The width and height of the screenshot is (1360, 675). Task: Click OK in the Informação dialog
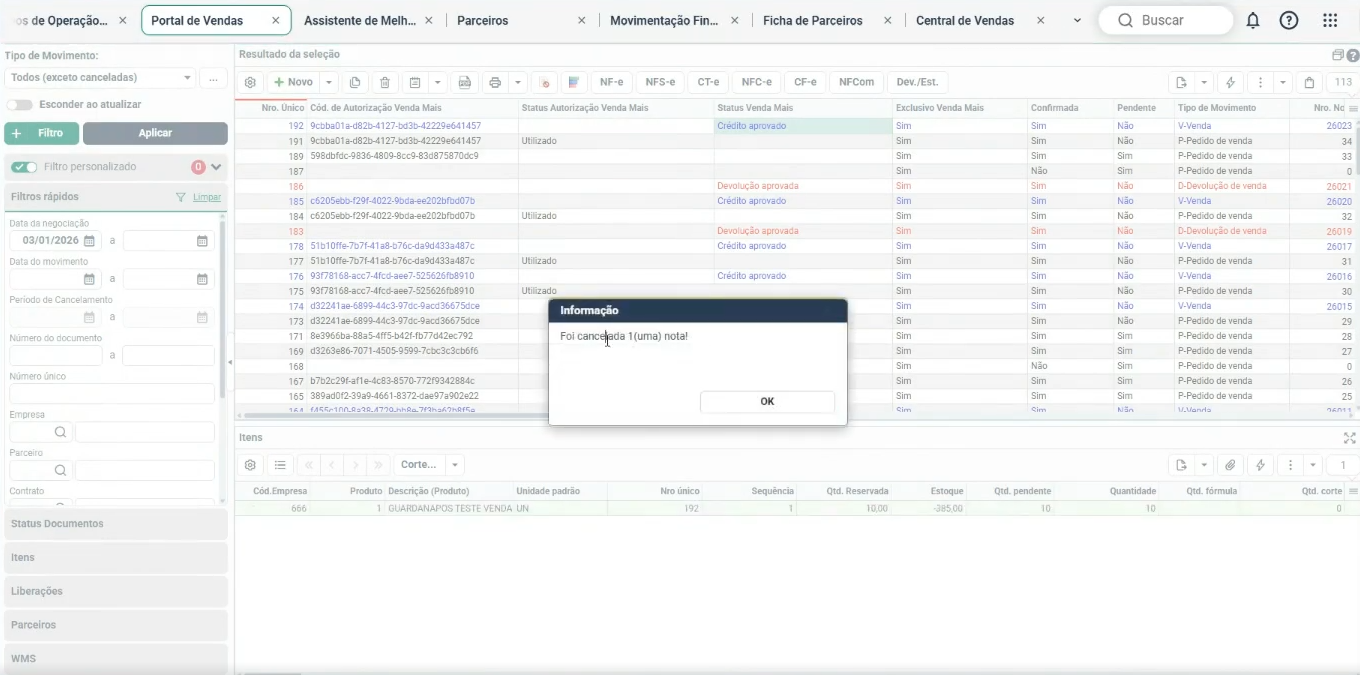tap(767, 401)
